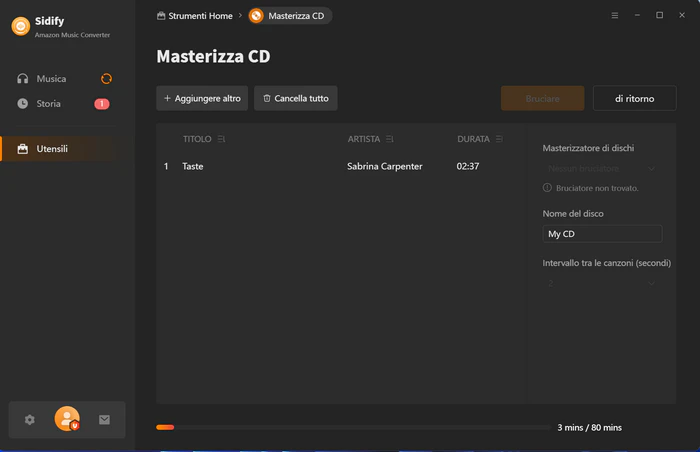The image size is (700, 452).
Task: Click the Masterizza CD breadcrumb tab
Action: coord(290,16)
